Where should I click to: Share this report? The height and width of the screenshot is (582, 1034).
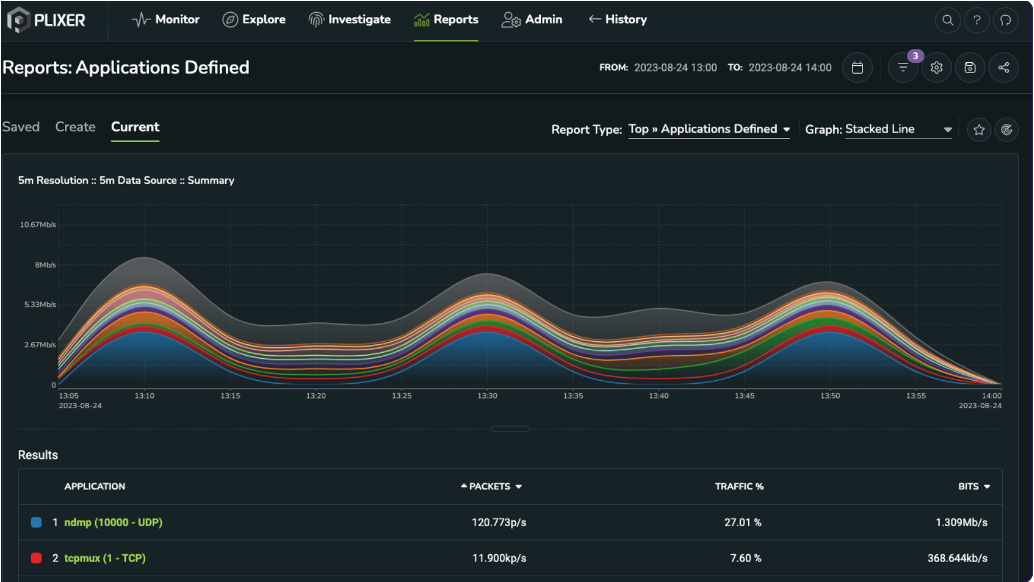[1004, 67]
